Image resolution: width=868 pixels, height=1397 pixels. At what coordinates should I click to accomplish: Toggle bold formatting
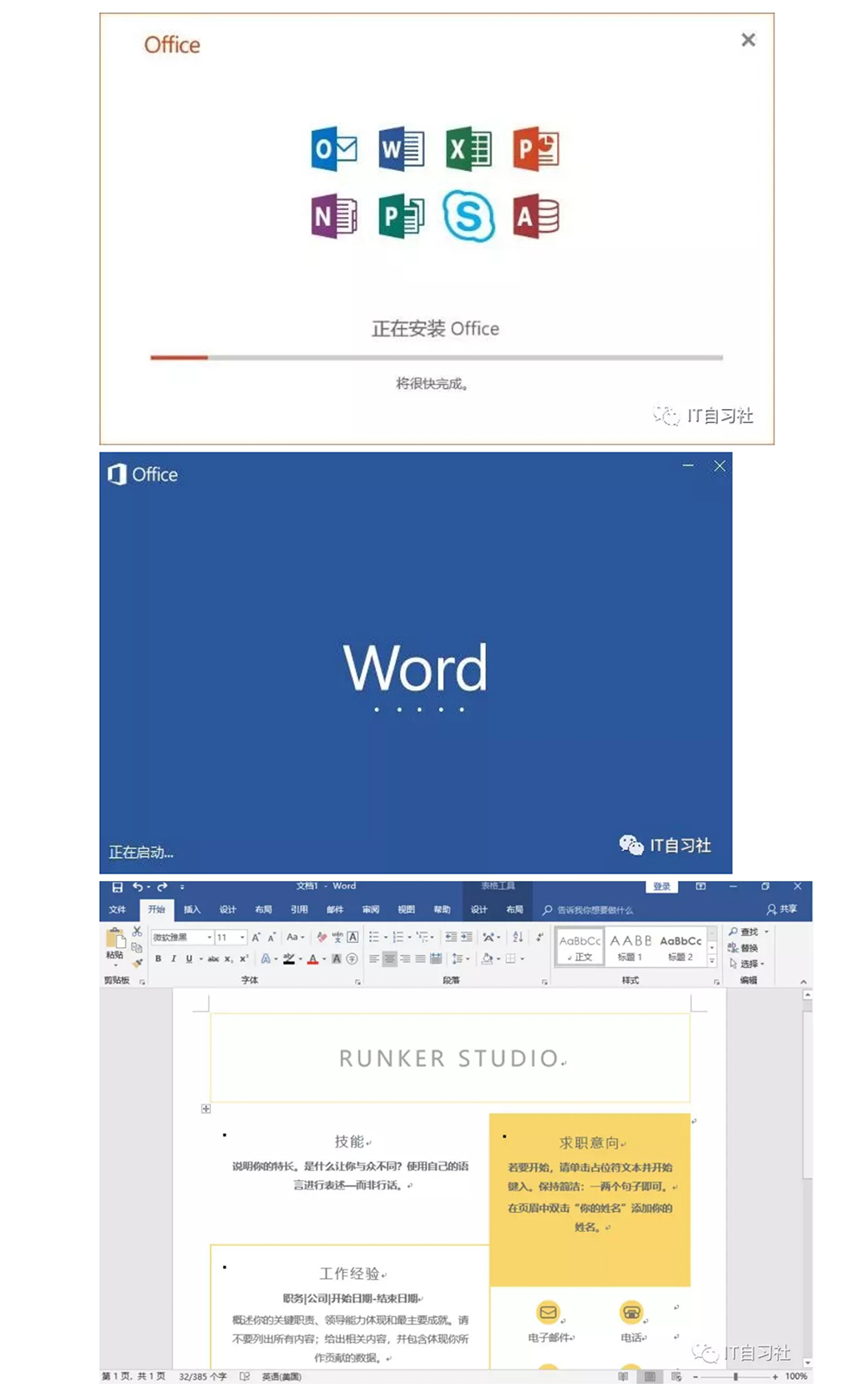coord(158,959)
